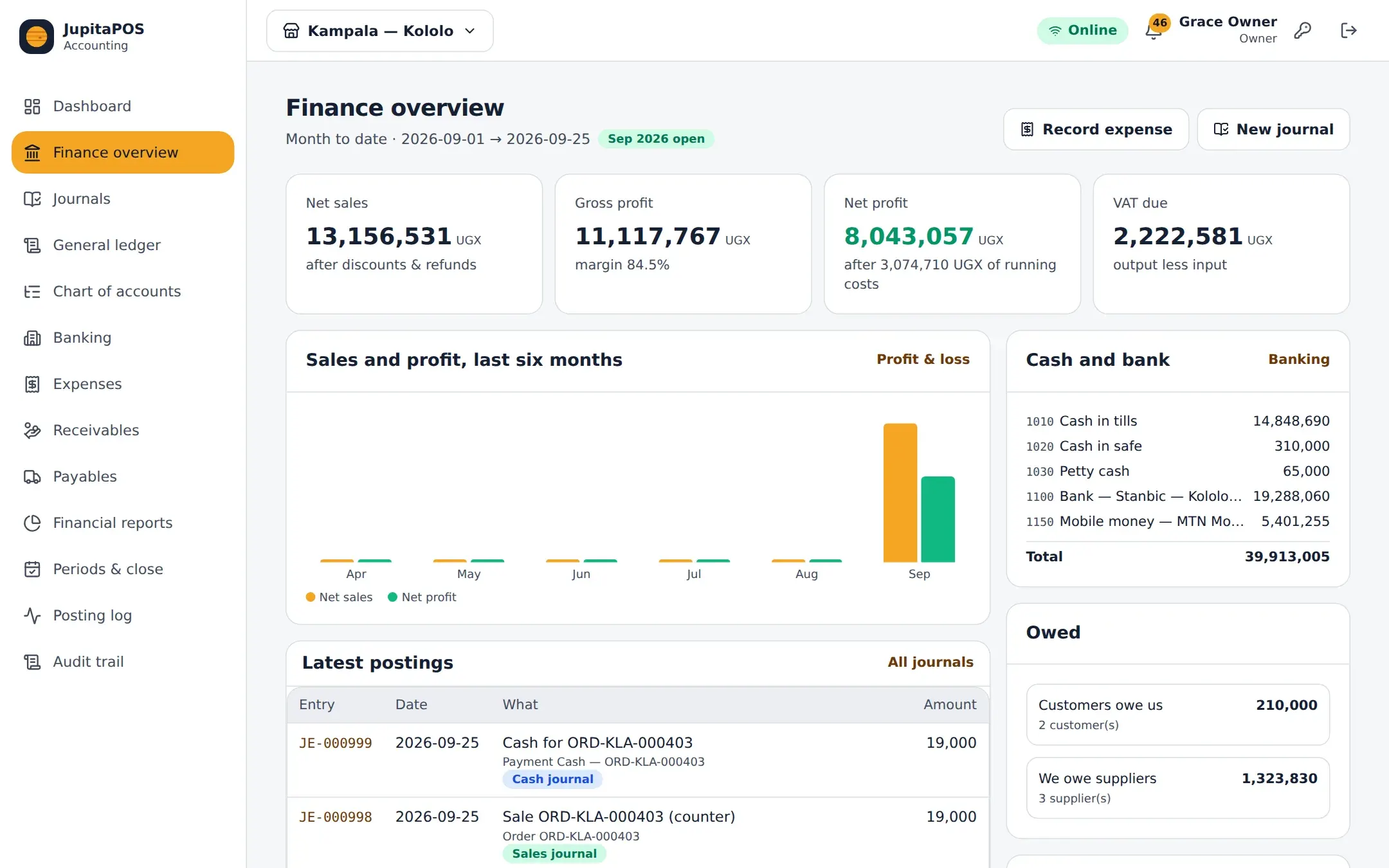Expand the Kampala — Kololo branch chevron
Image resolution: width=1389 pixels, height=868 pixels.
coord(470,31)
